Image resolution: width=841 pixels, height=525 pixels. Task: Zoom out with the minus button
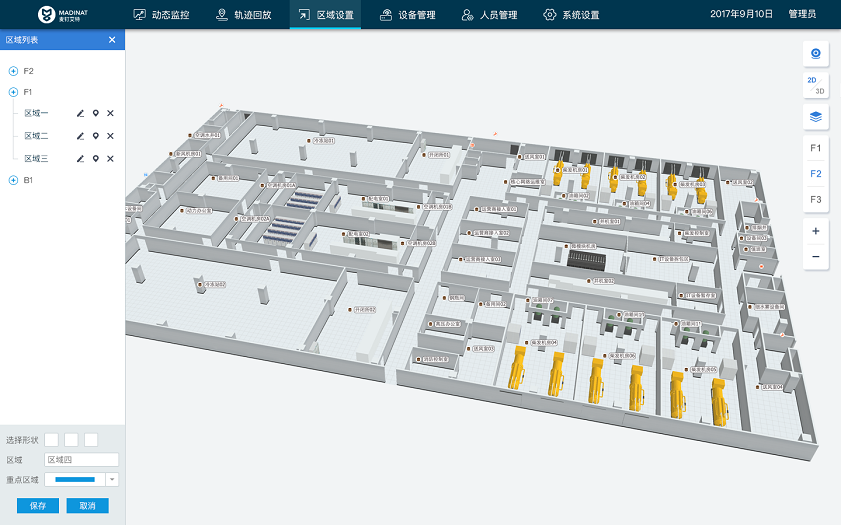click(816, 257)
